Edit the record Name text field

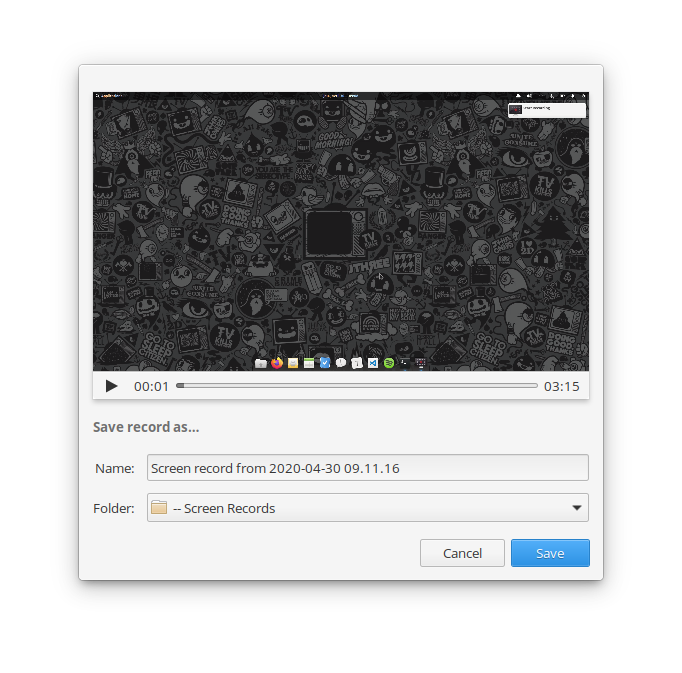(368, 468)
